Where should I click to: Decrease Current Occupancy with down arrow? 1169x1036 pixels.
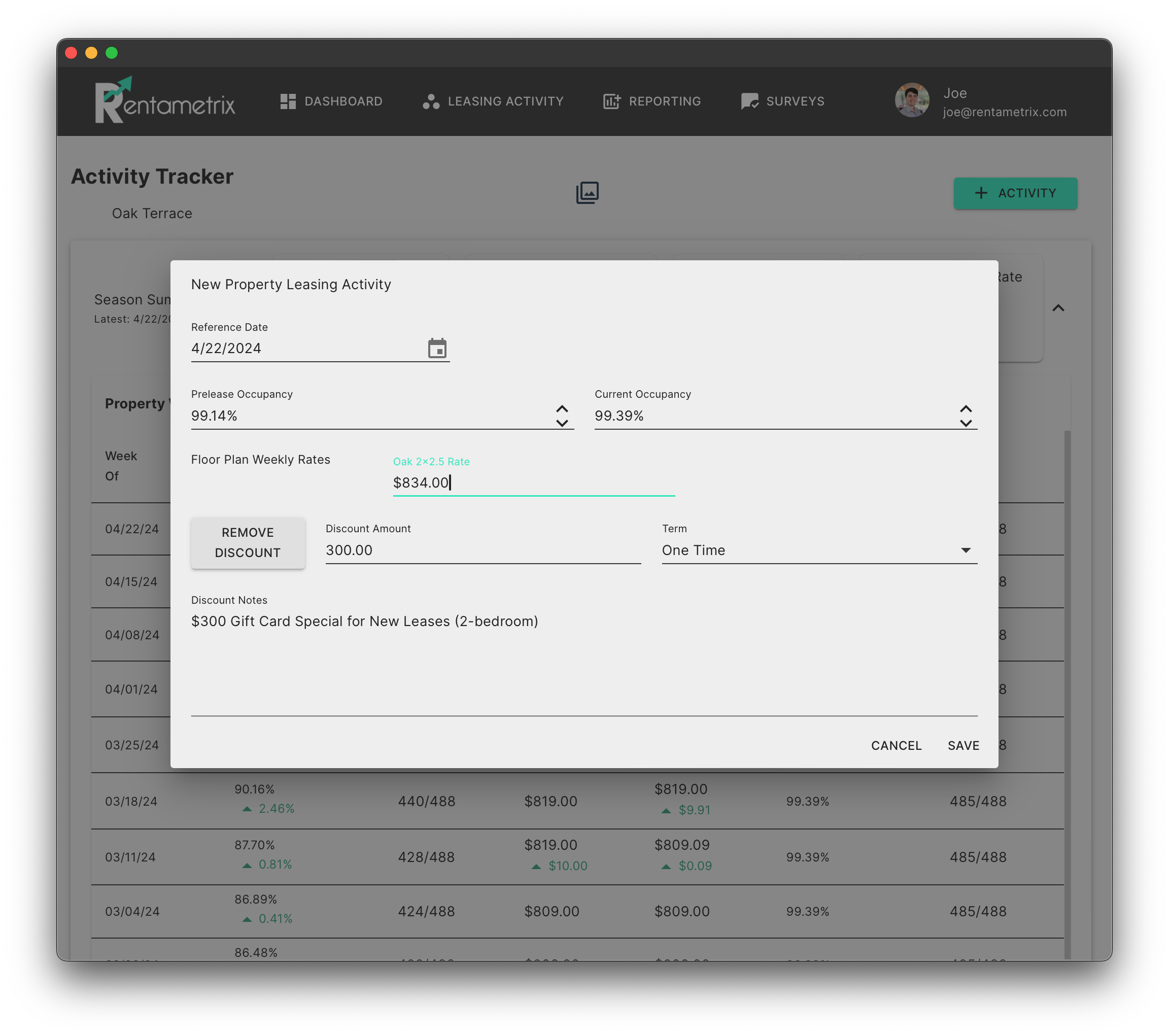[x=966, y=424]
